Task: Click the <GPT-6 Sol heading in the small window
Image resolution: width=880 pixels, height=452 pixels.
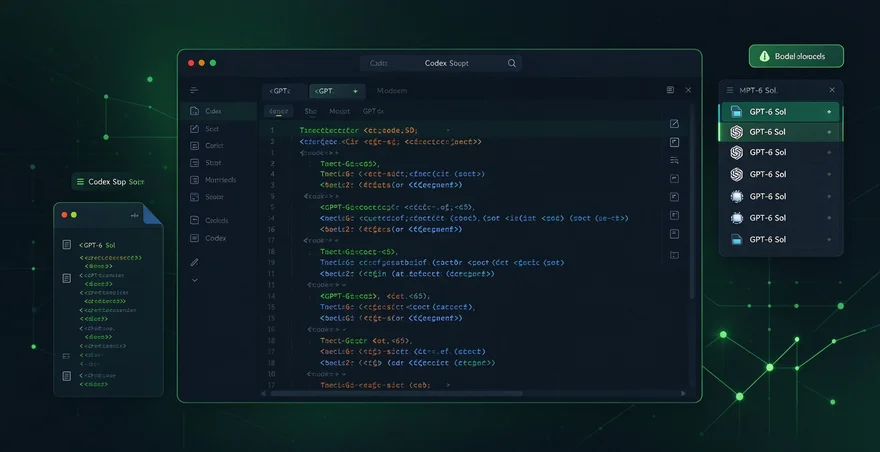Action: 97,245
